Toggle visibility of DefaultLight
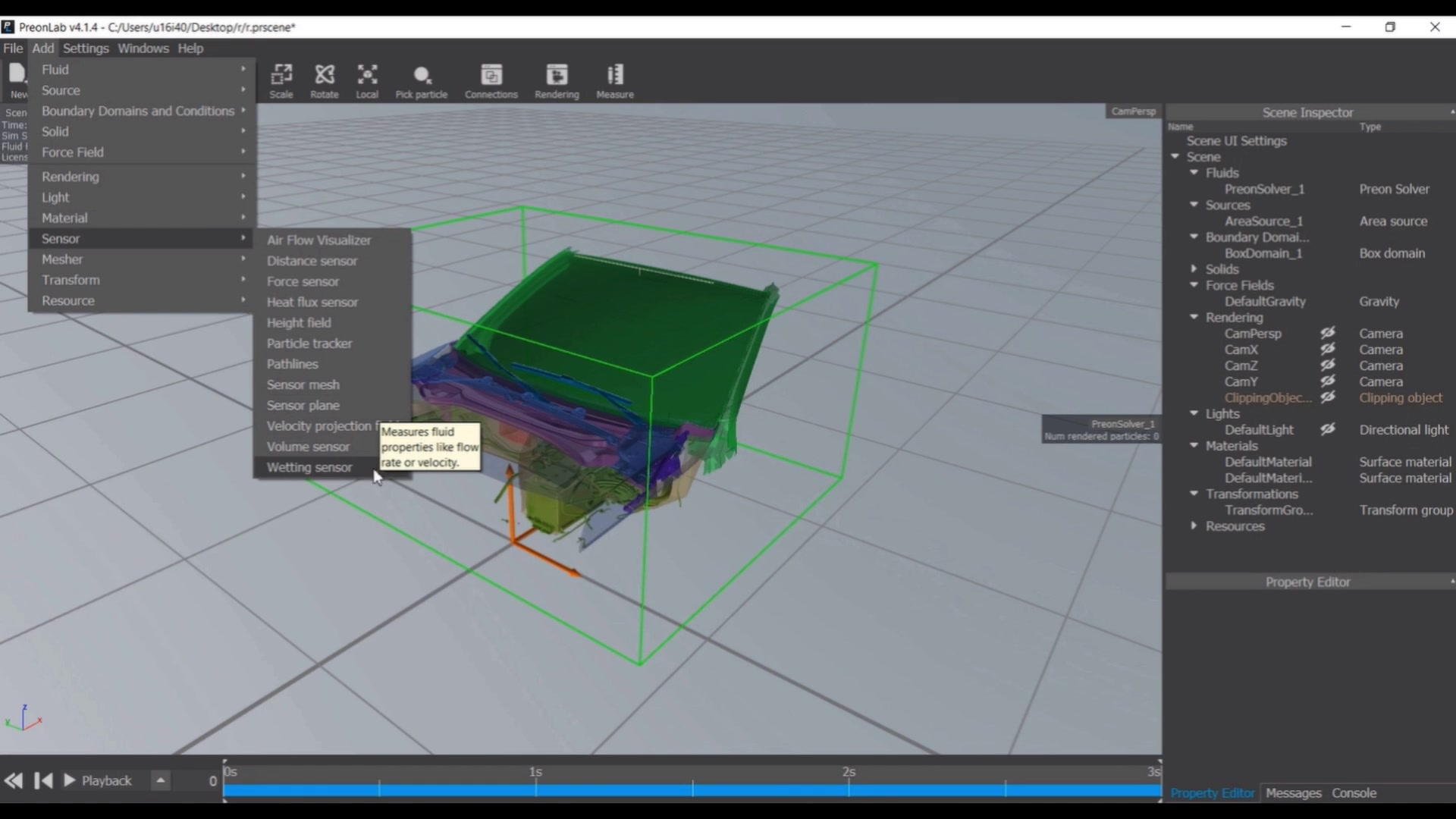 (1327, 429)
